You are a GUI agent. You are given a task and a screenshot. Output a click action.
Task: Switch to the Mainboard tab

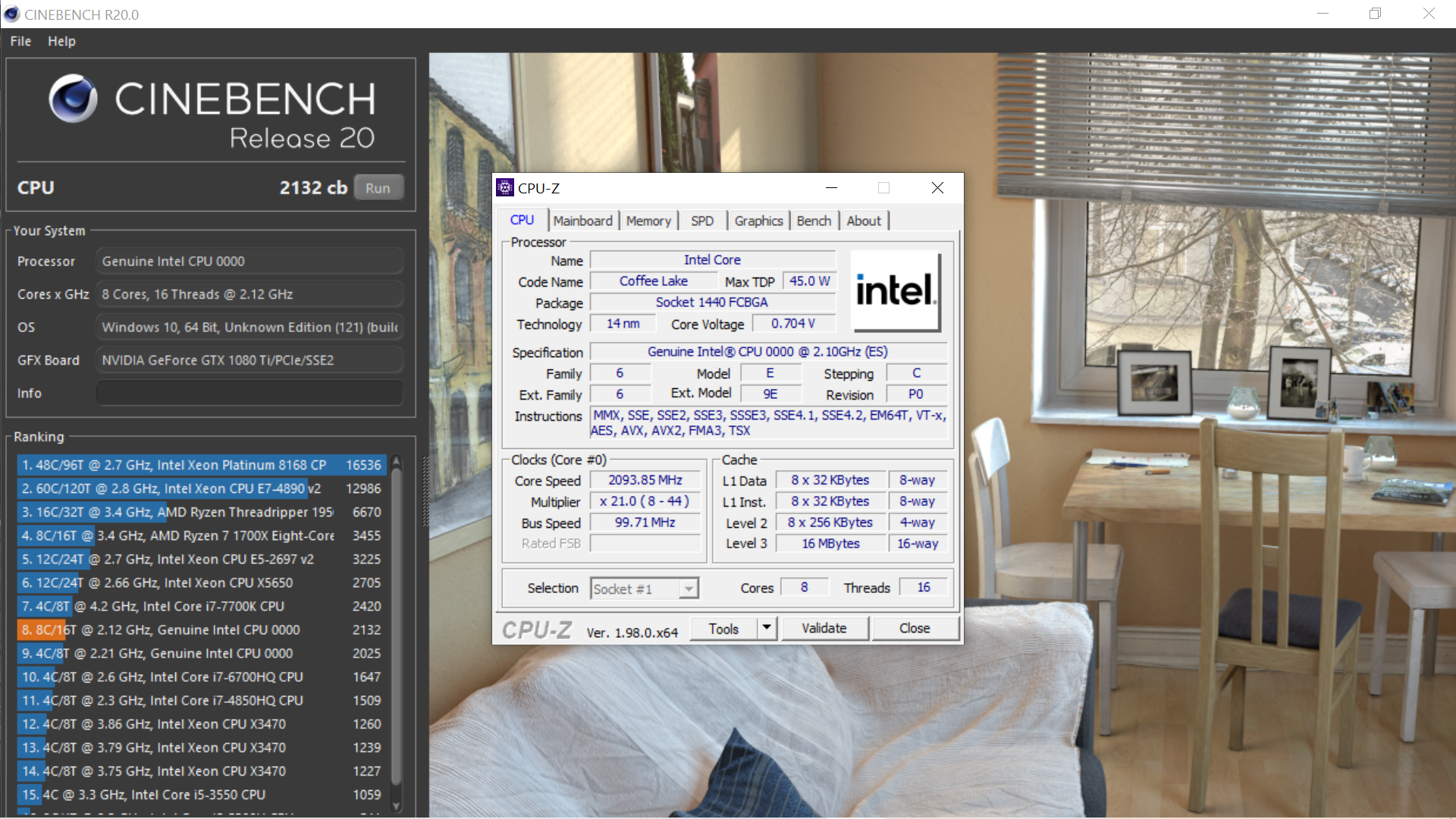click(582, 221)
